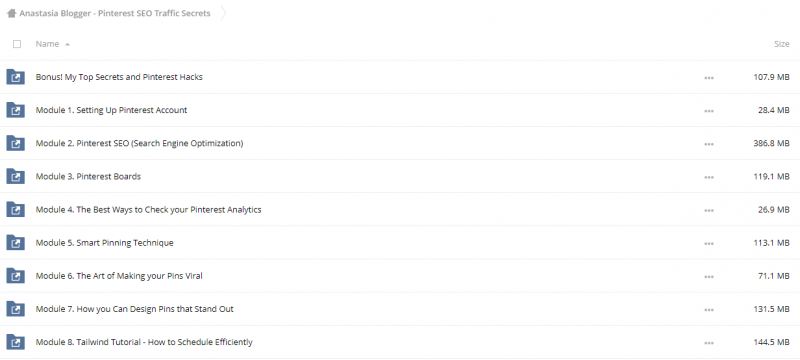
Task: Click folder icon for Module 2 Pinterest SEO
Action: pyautogui.click(x=15, y=143)
